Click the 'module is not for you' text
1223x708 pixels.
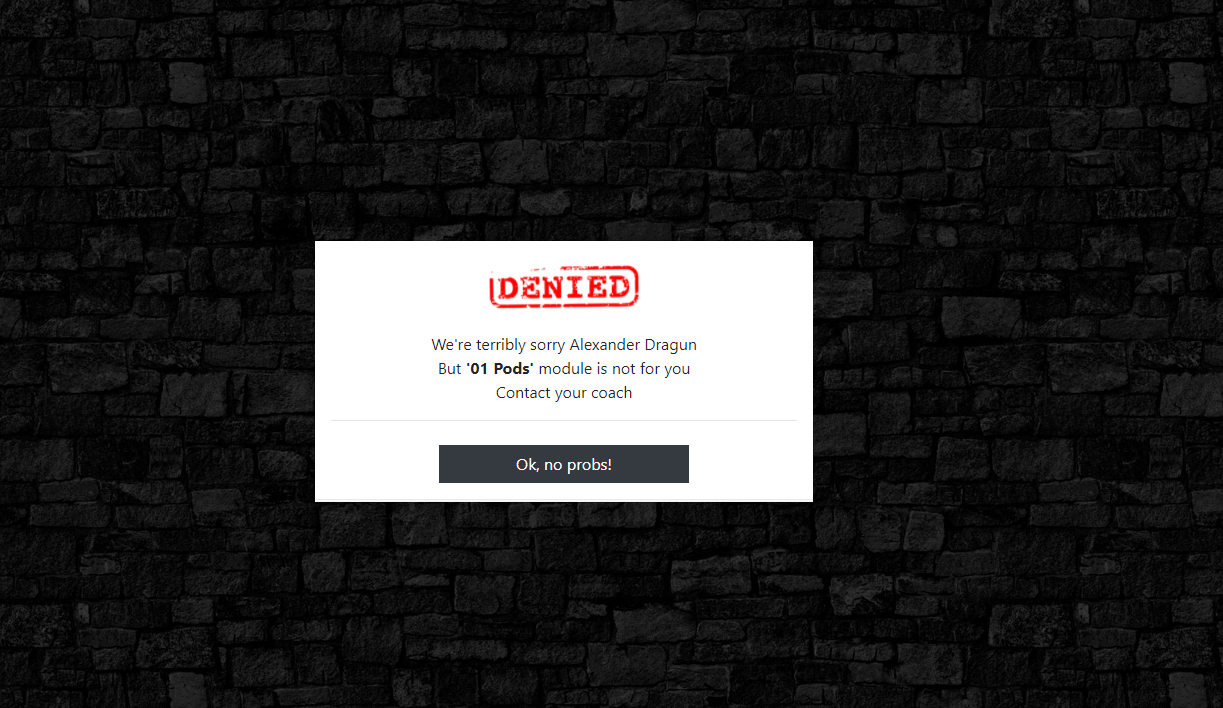pos(614,368)
